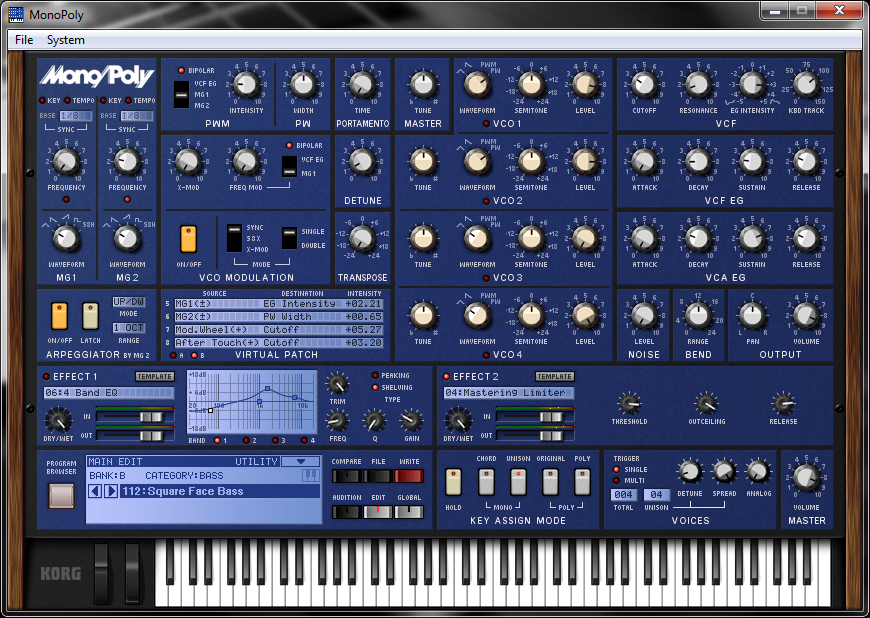Open the Program Browser button
This screenshot has height=618, width=870.
coord(62,495)
